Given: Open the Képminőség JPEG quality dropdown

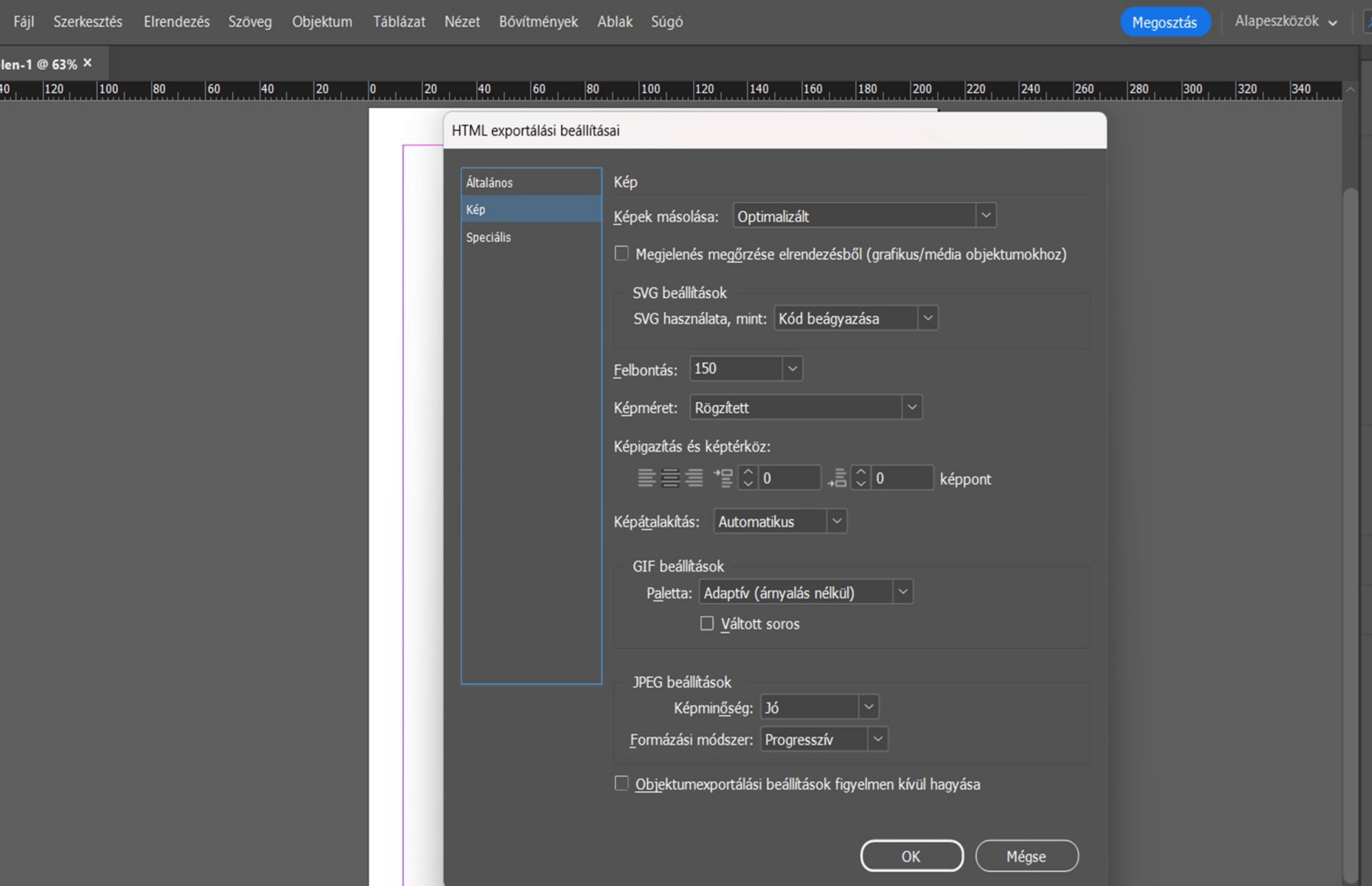Looking at the screenshot, I should [868, 707].
